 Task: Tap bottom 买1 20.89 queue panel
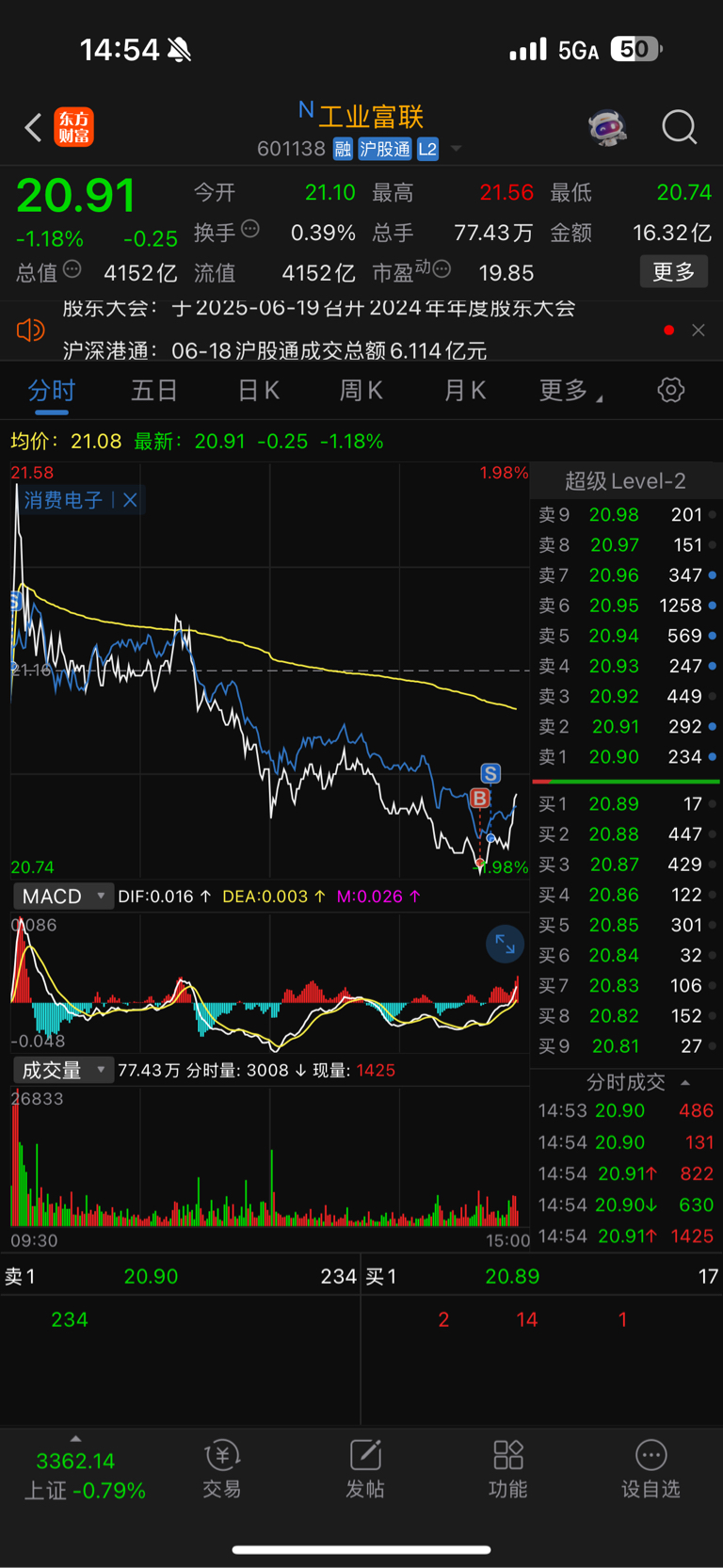542,1276
